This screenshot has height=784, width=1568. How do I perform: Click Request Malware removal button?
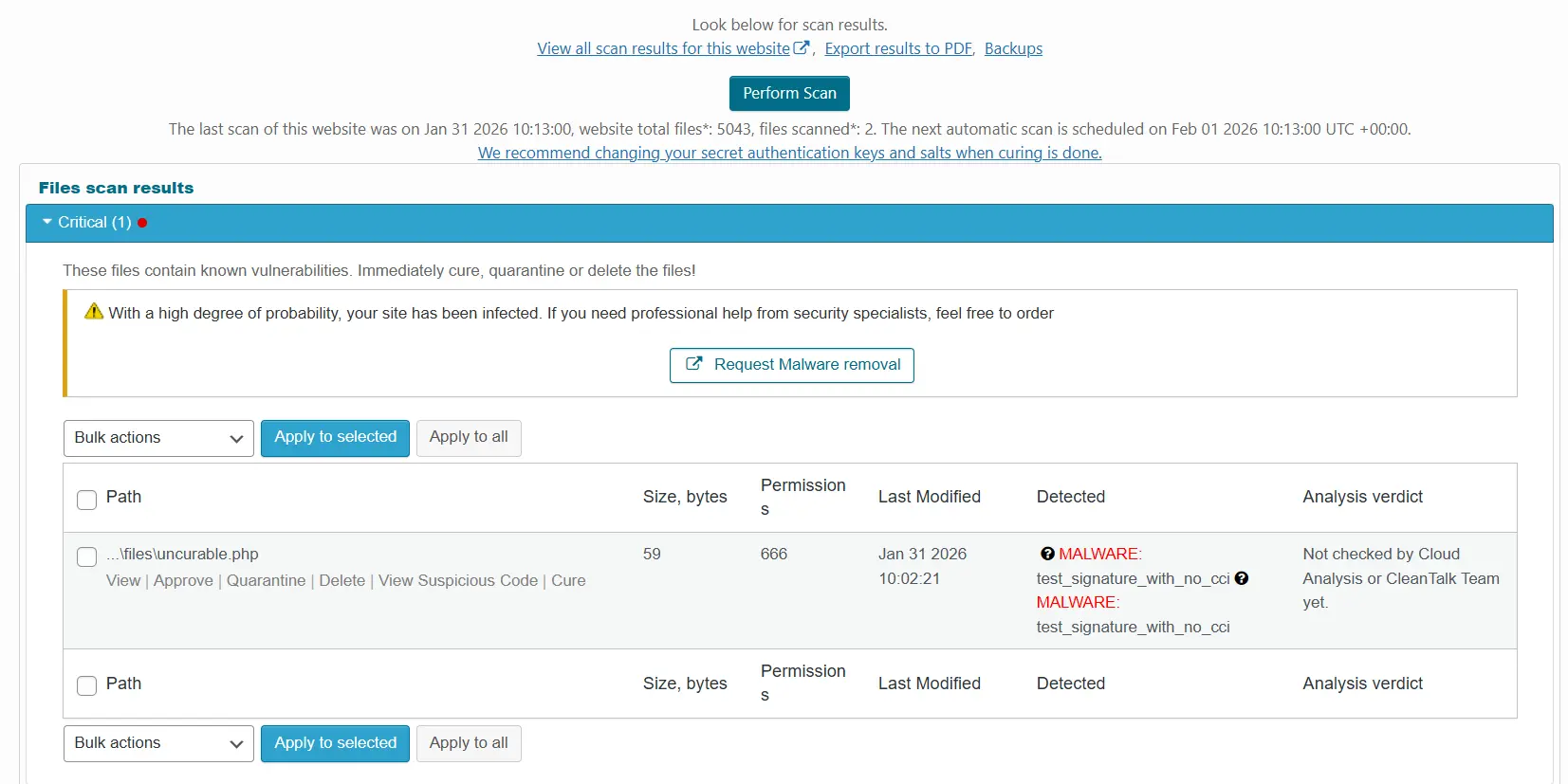791,365
